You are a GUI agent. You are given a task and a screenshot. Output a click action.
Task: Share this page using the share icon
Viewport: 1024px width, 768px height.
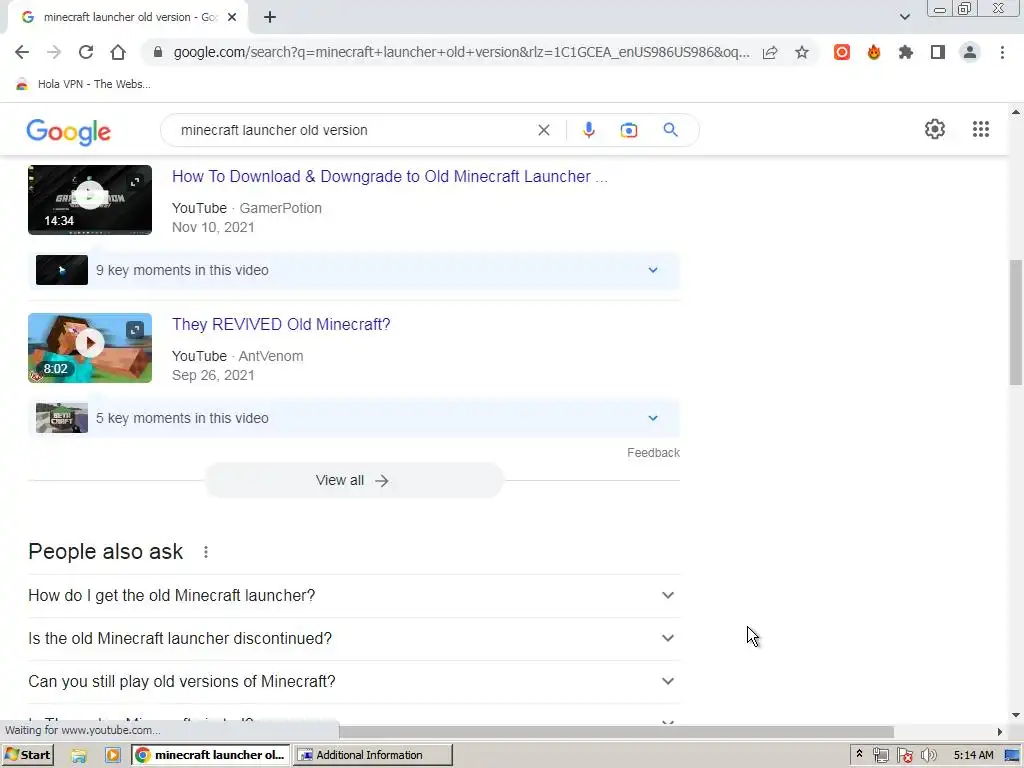pos(770,52)
